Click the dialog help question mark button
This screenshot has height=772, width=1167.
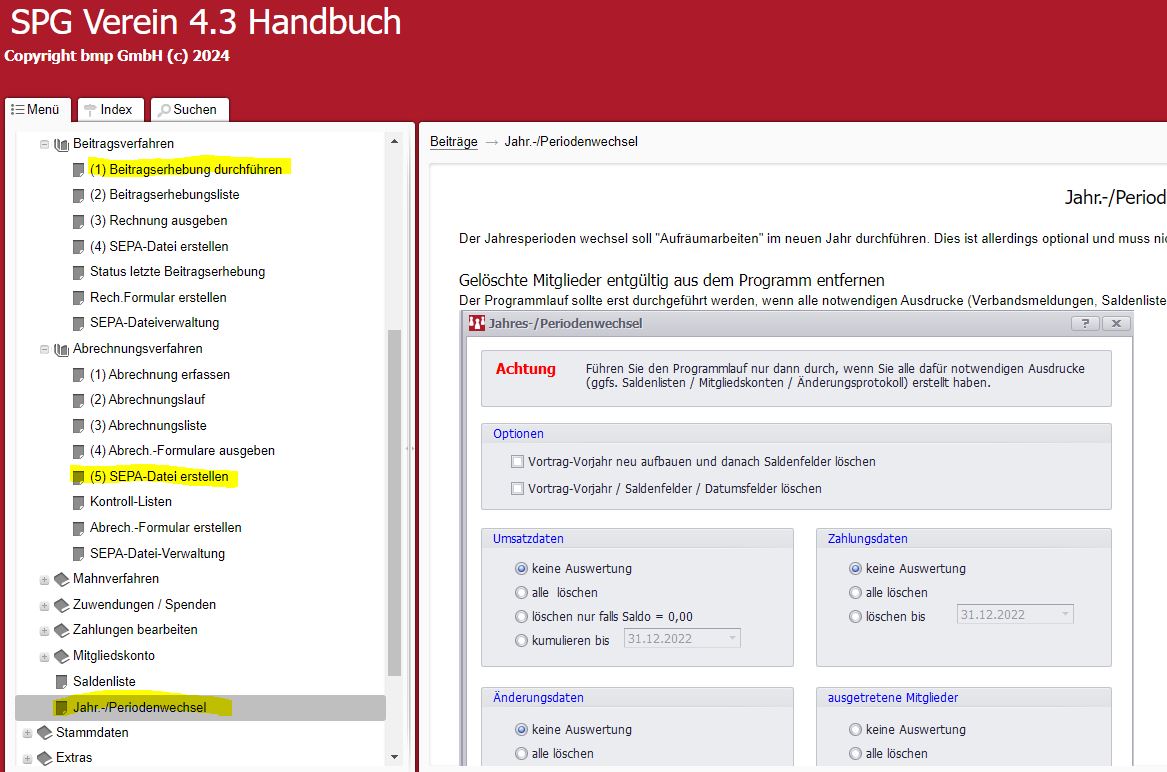point(1085,323)
